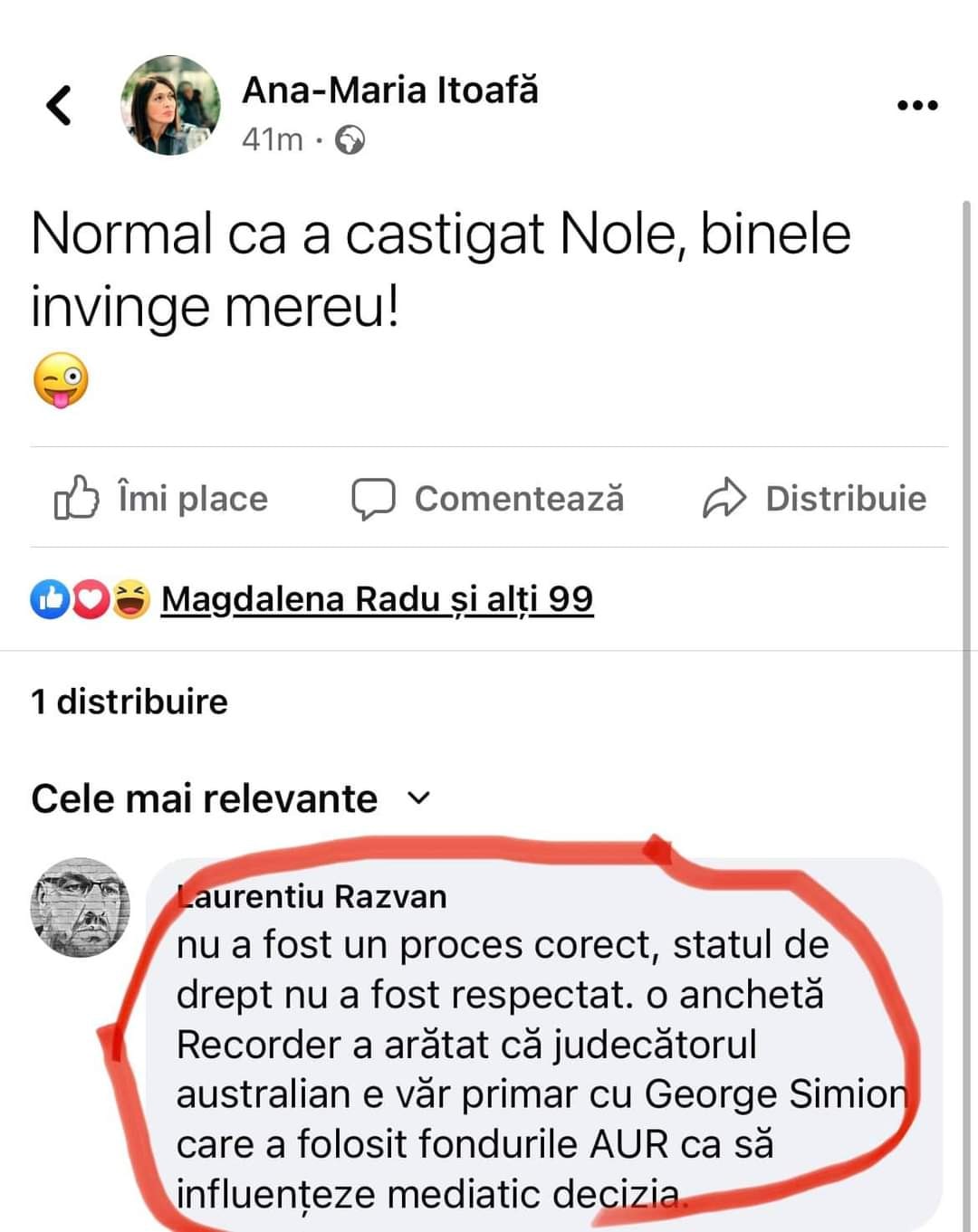The width and height of the screenshot is (978, 1232).
Task: Expand the Cele mai relevante sort dropdown
Action: (418, 798)
